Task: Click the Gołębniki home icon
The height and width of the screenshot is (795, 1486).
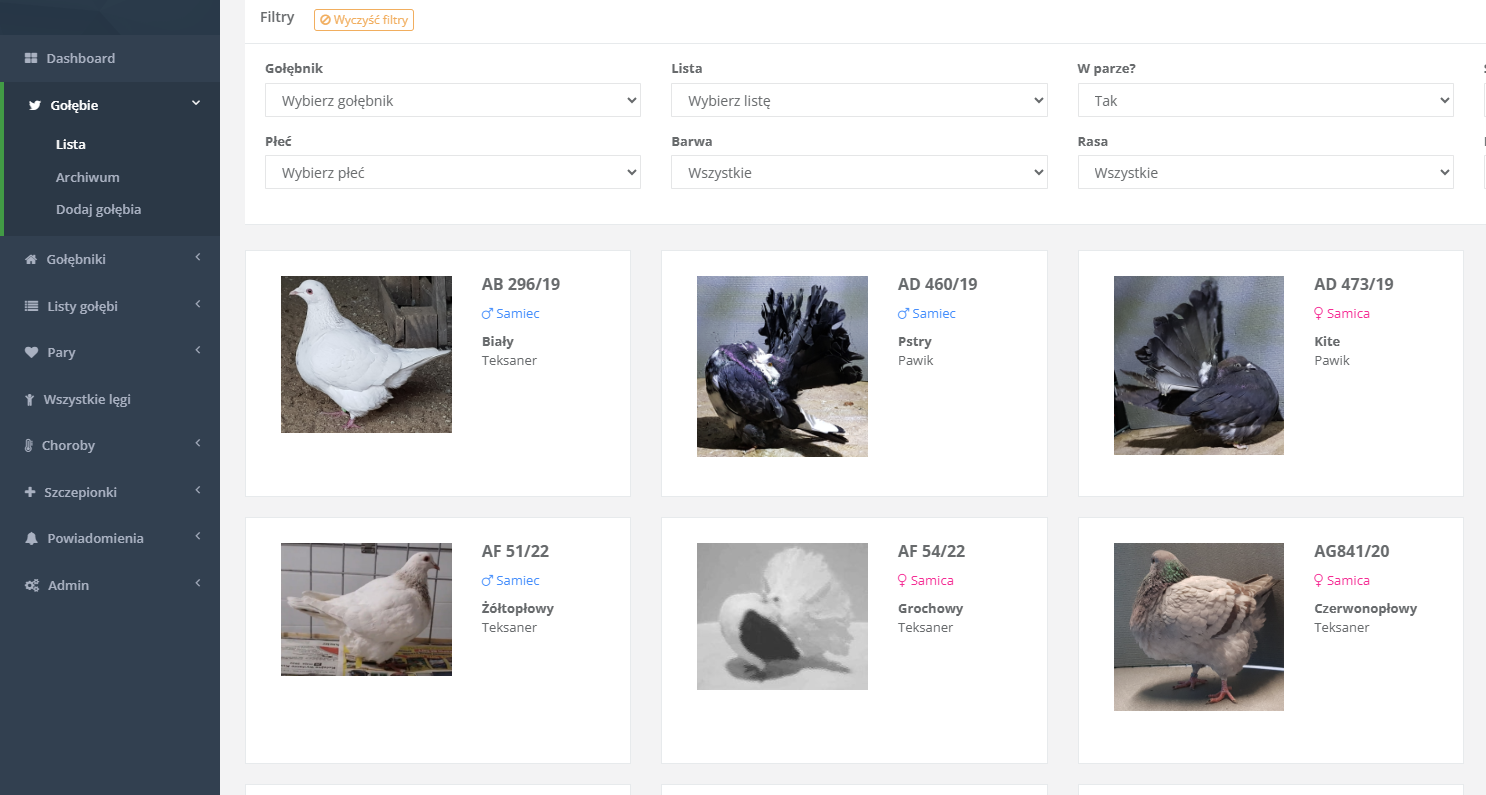Action: 29,259
